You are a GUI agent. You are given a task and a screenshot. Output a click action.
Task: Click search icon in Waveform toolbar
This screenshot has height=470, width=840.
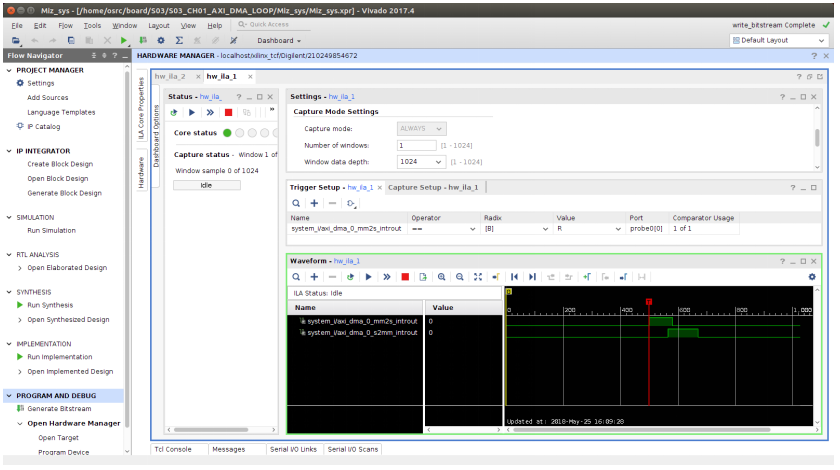[x=296, y=277]
